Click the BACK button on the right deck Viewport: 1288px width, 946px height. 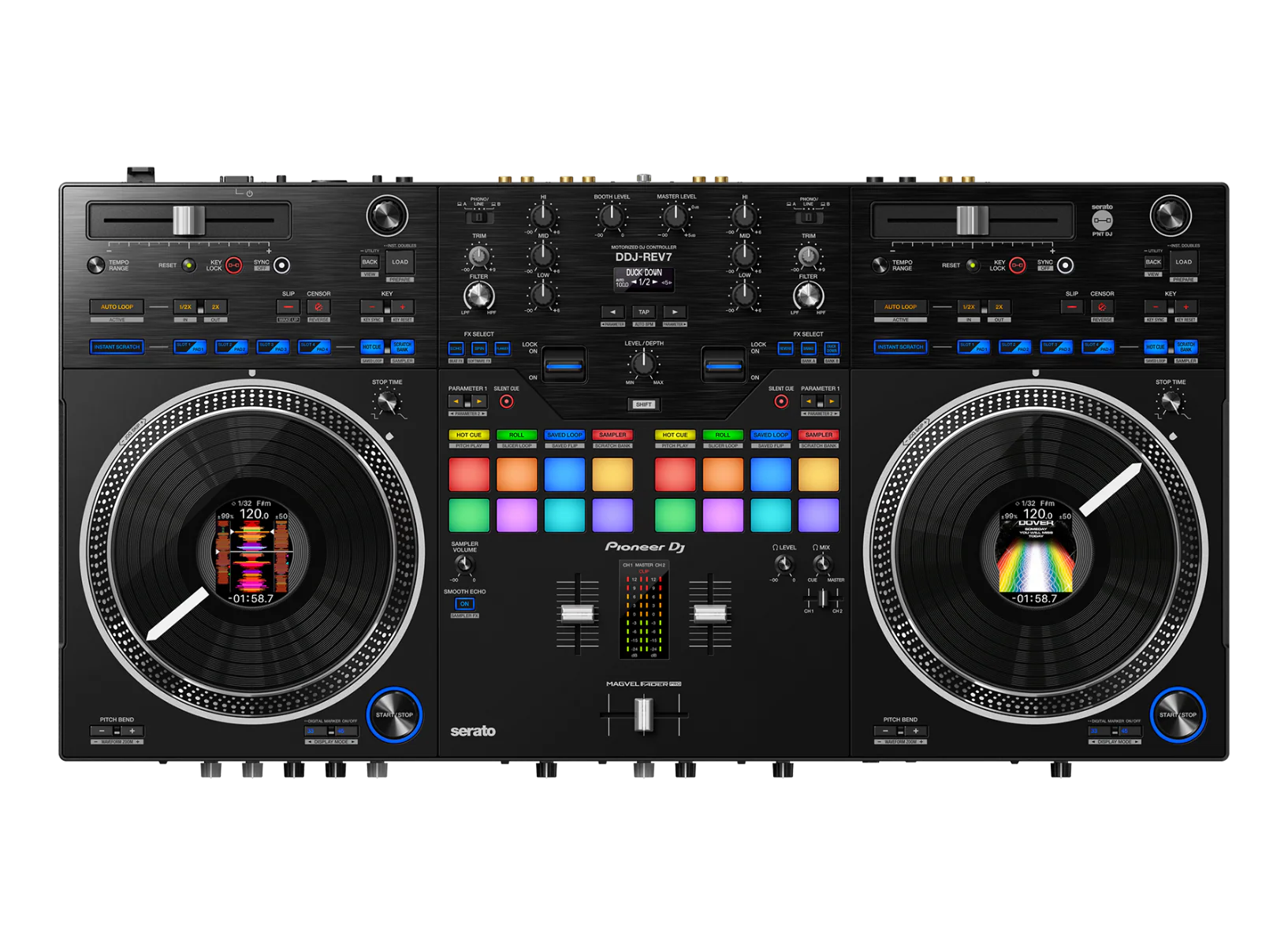point(1153,262)
